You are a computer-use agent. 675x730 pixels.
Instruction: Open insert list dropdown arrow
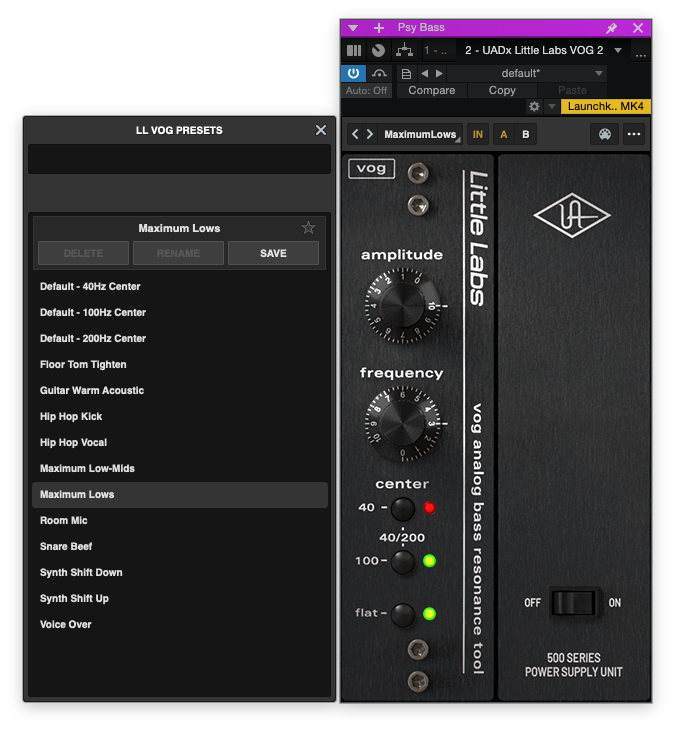(x=618, y=50)
